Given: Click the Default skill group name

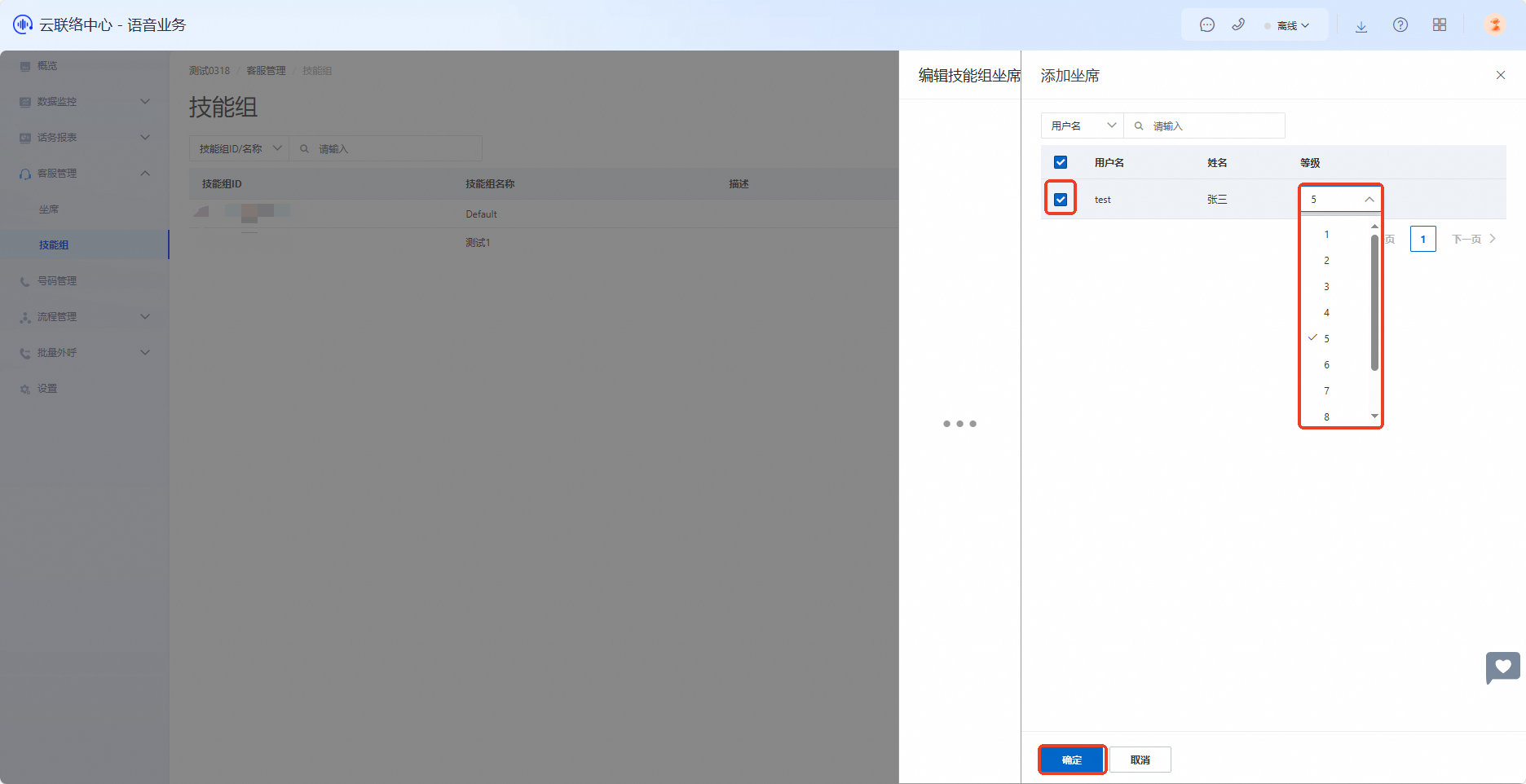Looking at the screenshot, I should point(481,214).
